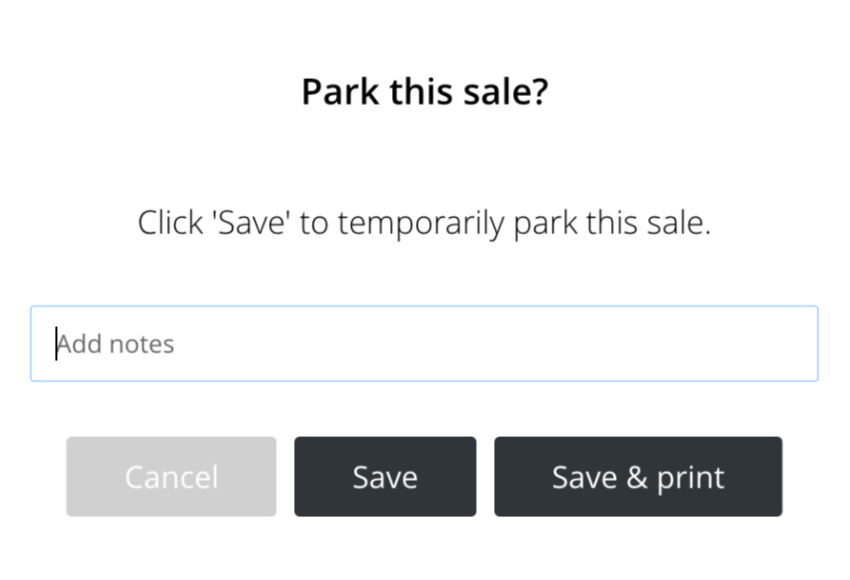Choose the dark Save button beside Cancel
The width and height of the screenshot is (850, 580).
[x=385, y=476]
